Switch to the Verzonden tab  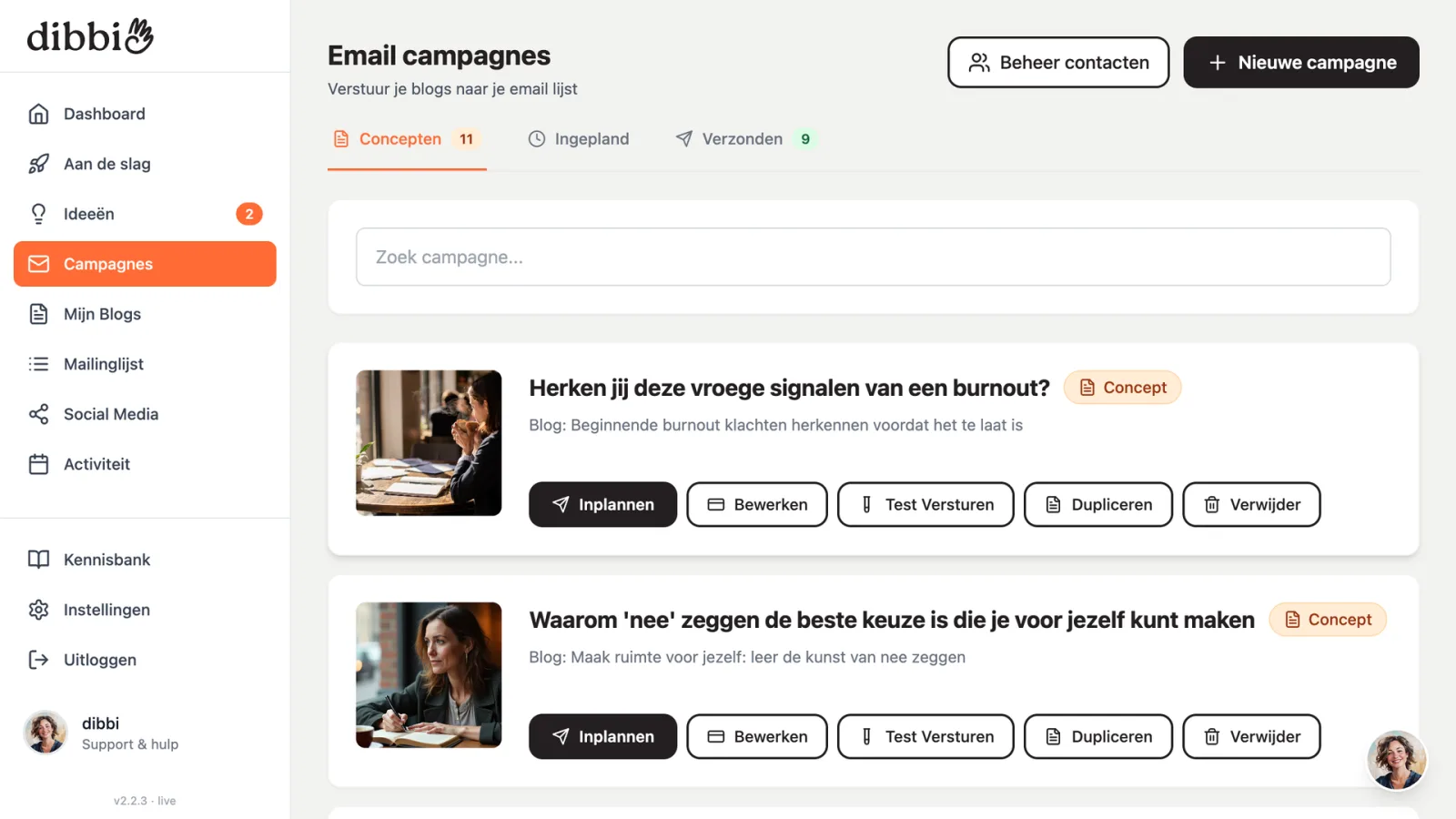pos(745,139)
